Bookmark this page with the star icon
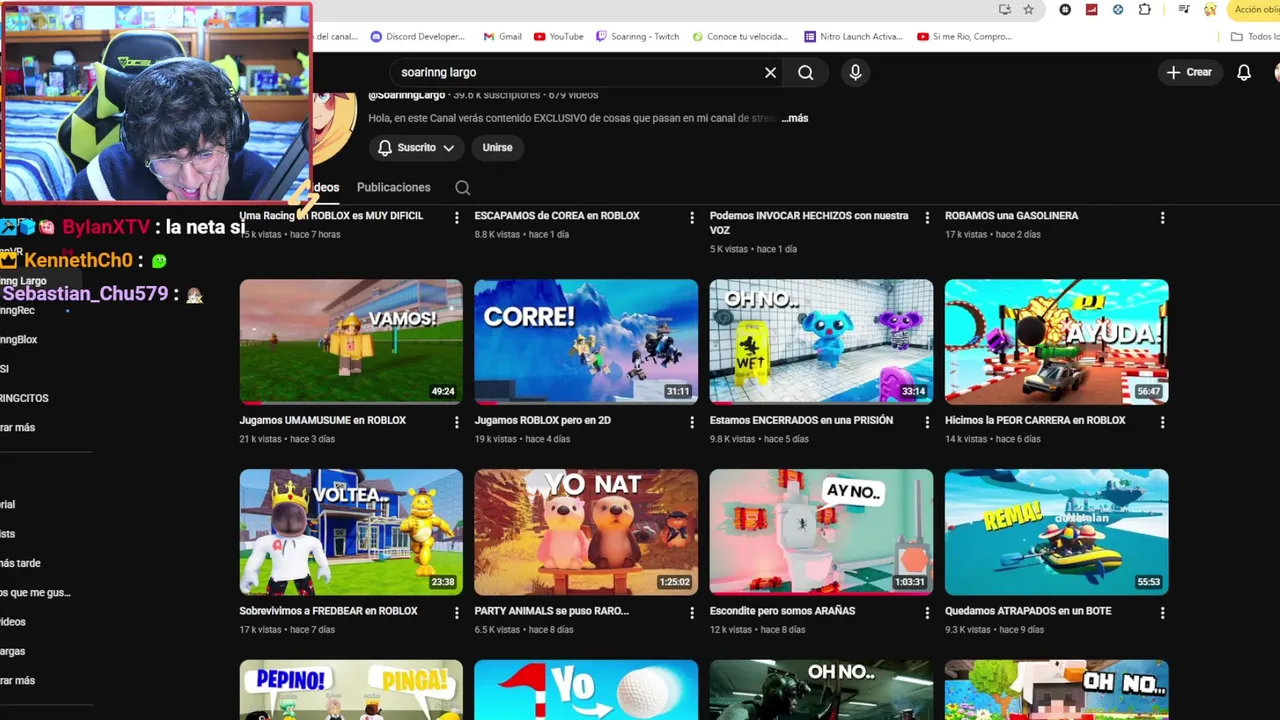 tap(1028, 9)
